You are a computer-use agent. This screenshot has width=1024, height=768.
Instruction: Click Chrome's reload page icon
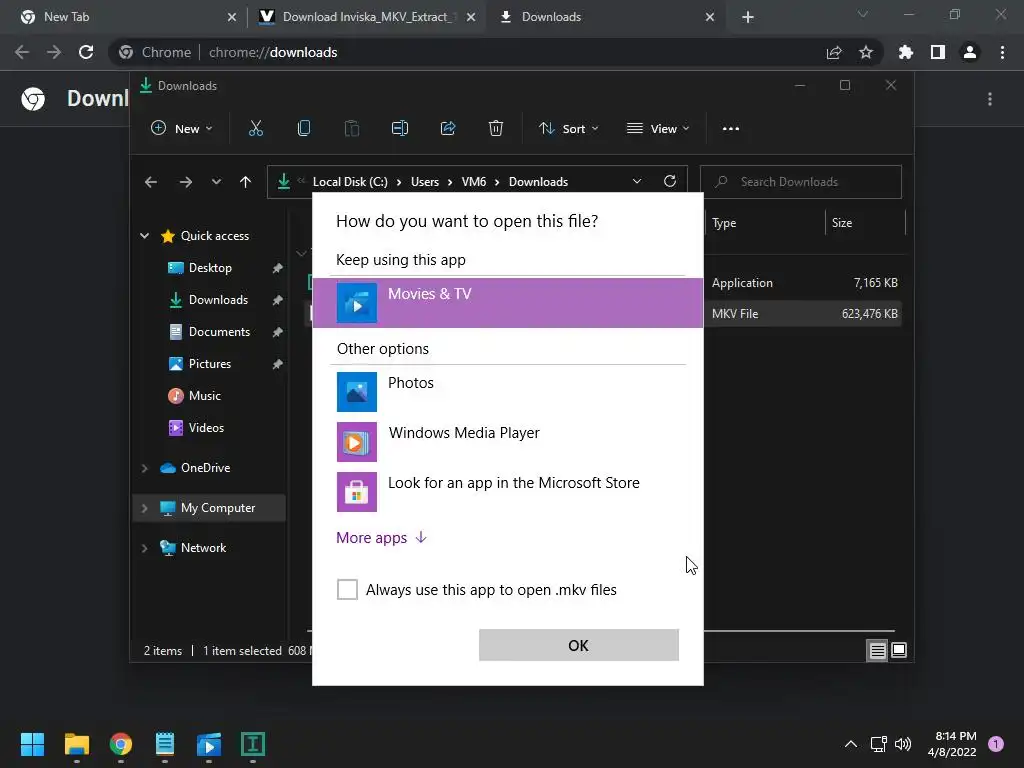pos(86,52)
